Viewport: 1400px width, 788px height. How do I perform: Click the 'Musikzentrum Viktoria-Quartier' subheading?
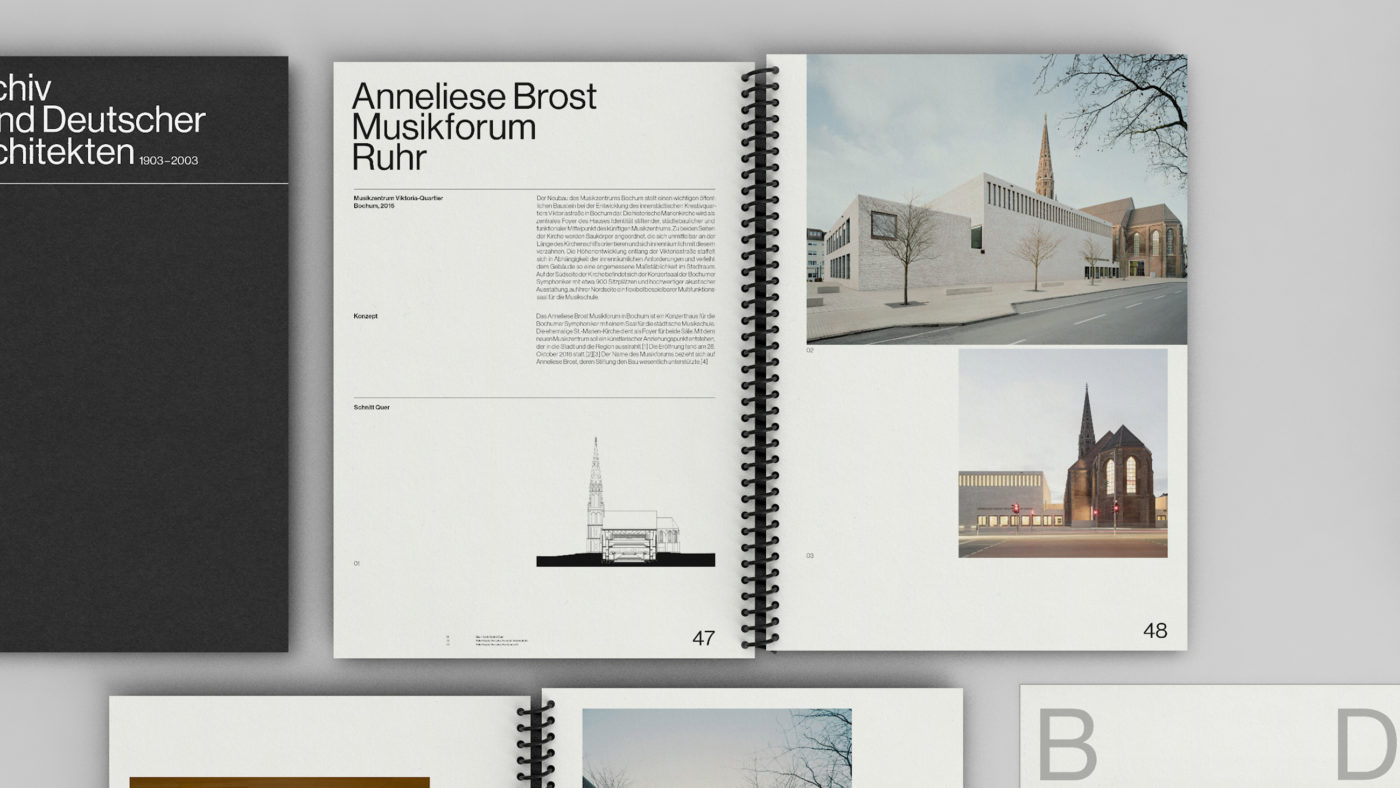tap(398, 197)
